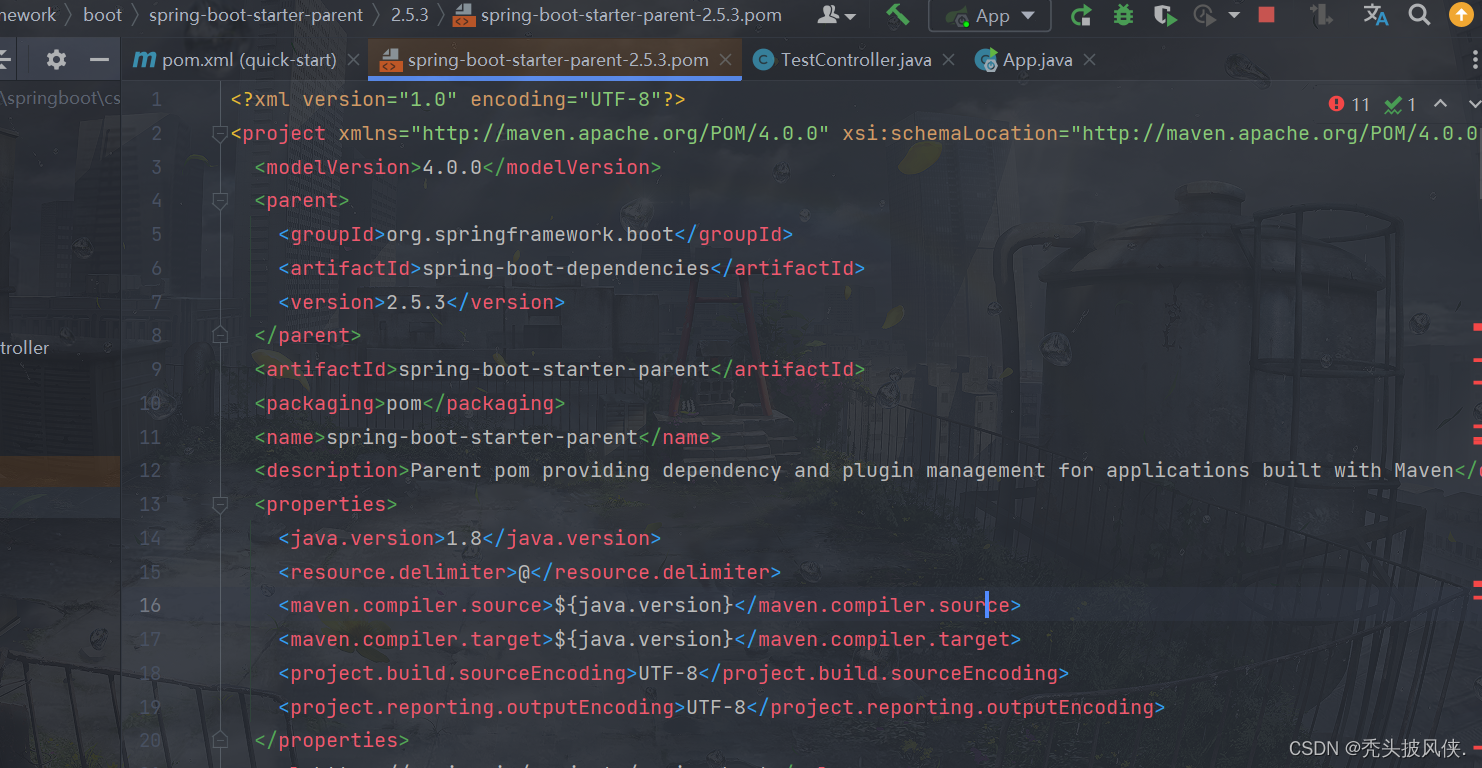Close the App.java tab
Screen dimensions: 1482x768
1089,60
